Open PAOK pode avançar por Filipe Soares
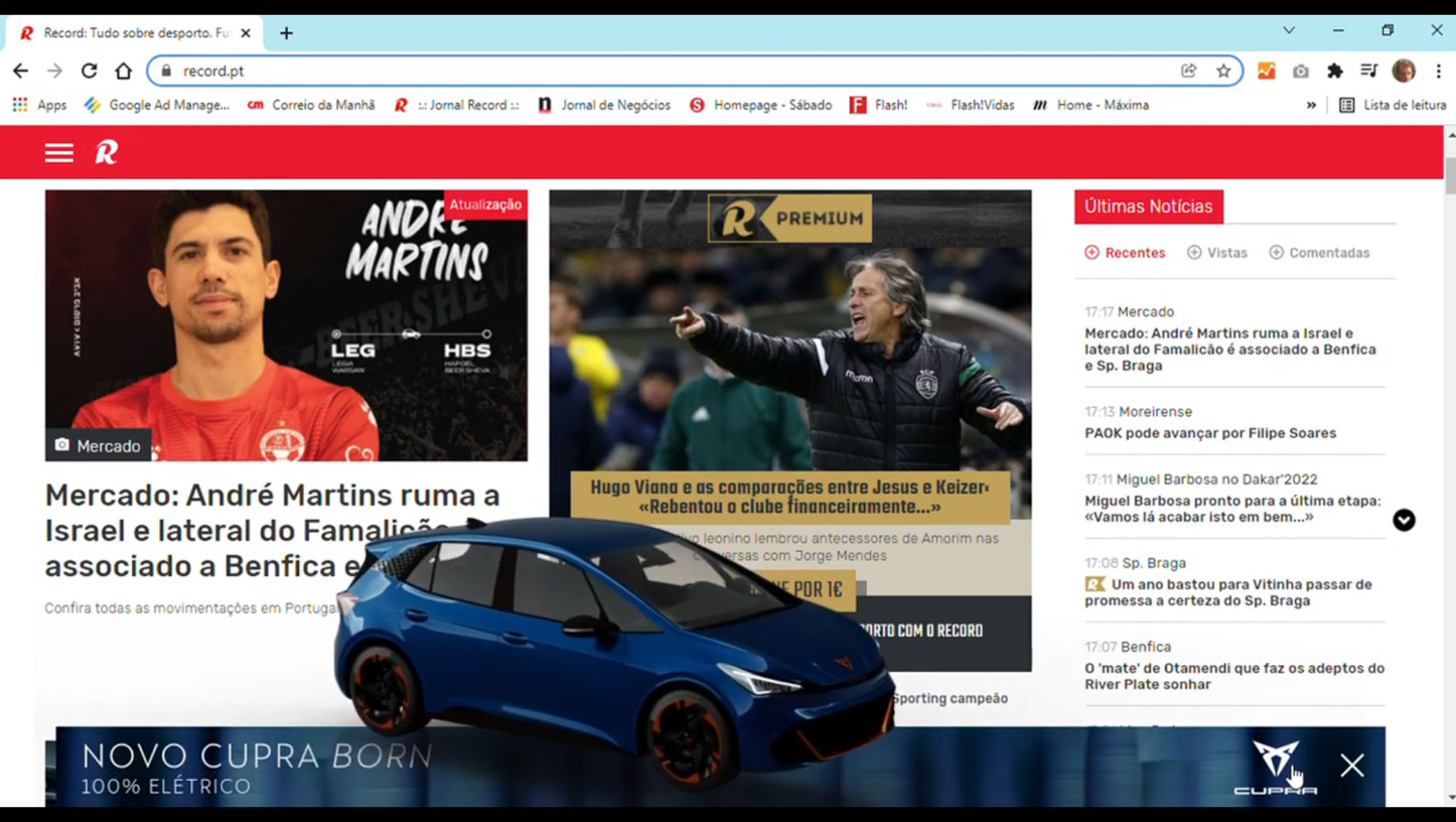 1210,433
